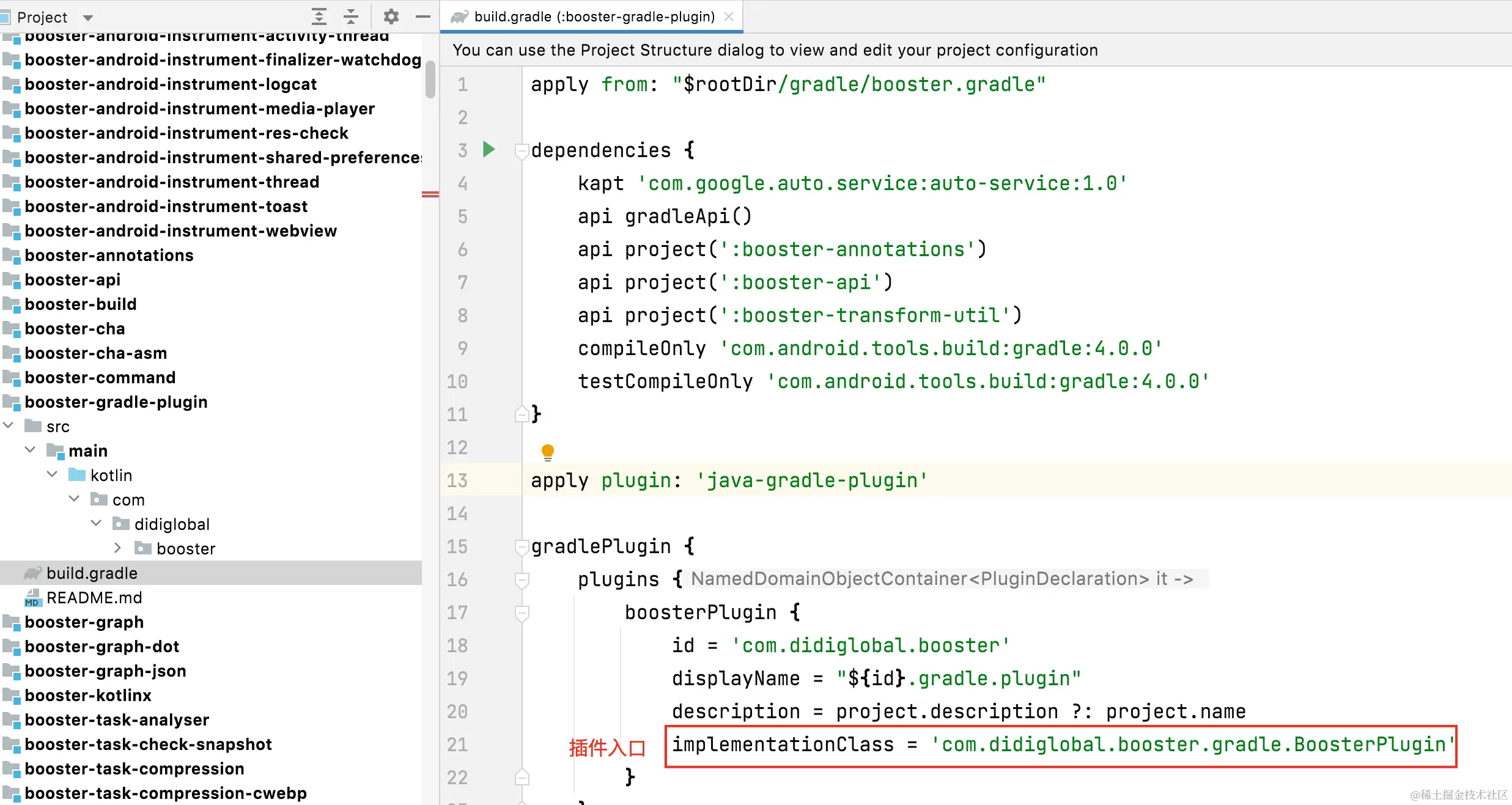The image size is (1512, 805).
Task: Fold the gradlePlugin code block
Action: click(x=522, y=546)
